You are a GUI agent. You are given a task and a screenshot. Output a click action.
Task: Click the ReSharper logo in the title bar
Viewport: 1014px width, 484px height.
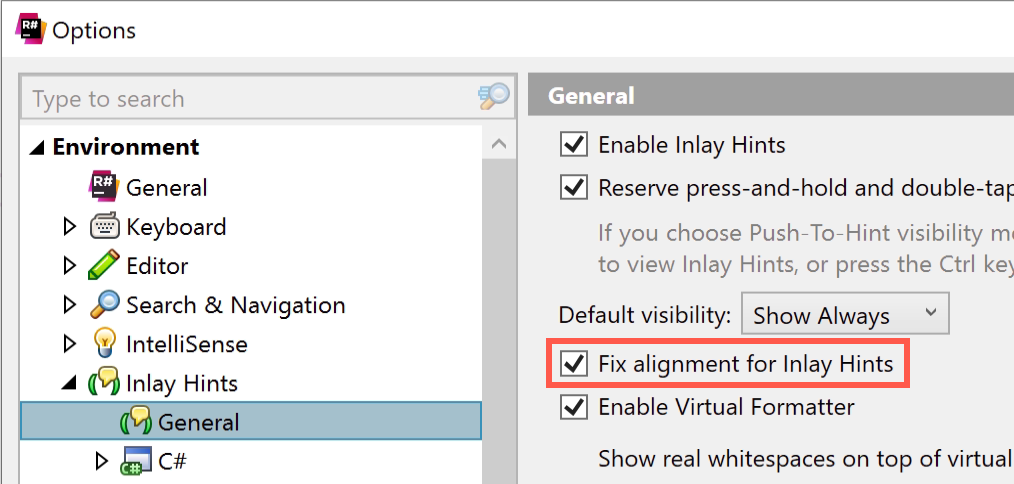coord(30,29)
